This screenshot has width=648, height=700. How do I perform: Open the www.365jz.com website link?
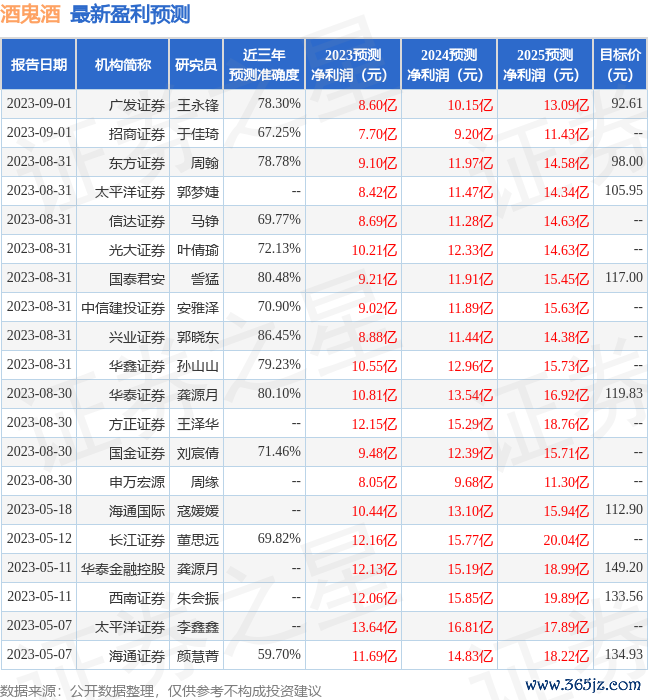point(583,684)
